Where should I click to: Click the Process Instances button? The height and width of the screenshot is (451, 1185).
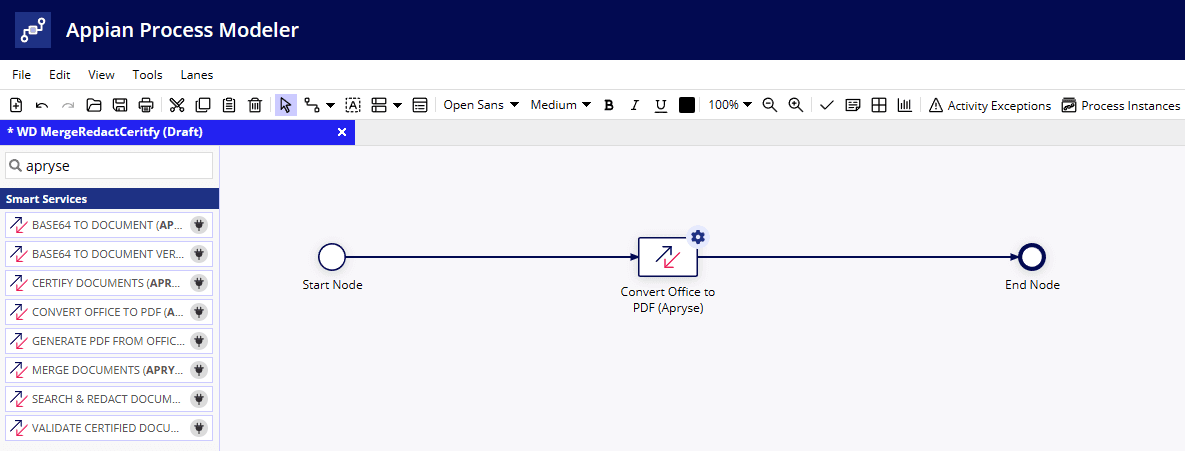(x=1121, y=105)
